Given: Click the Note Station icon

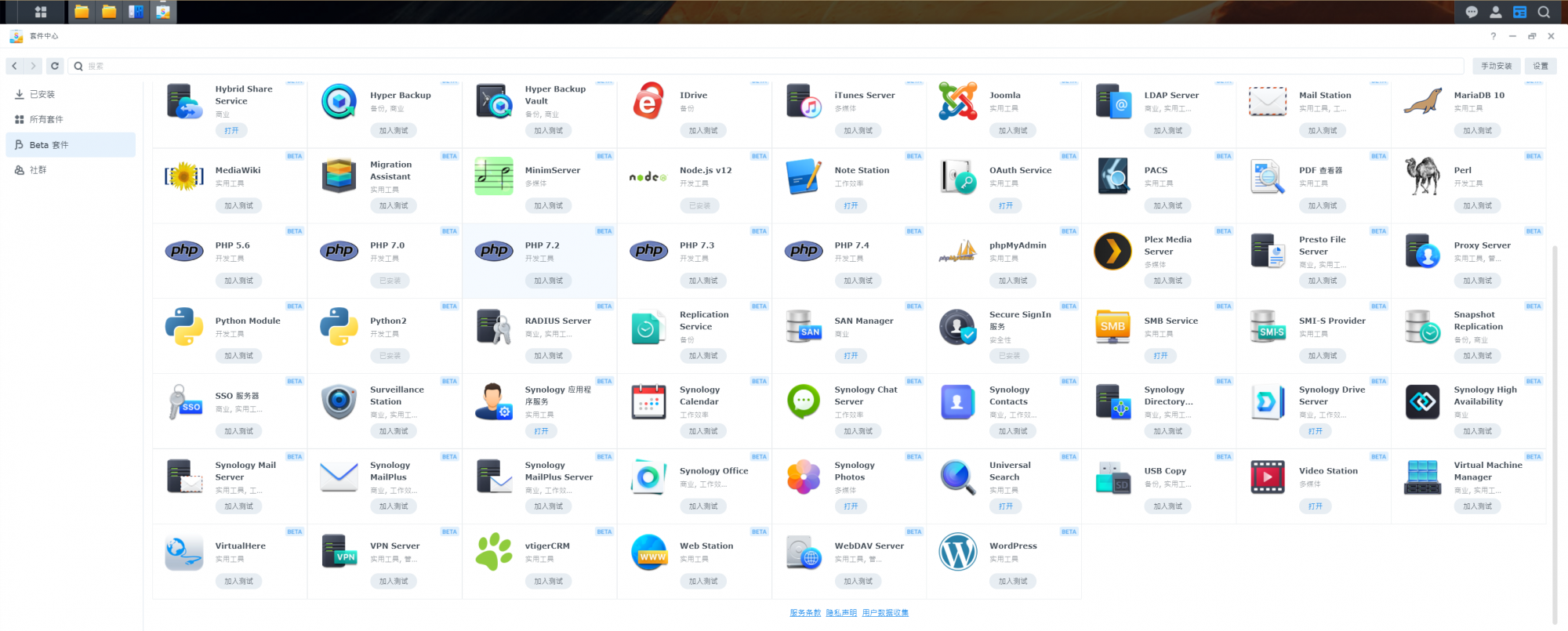Looking at the screenshot, I should pyautogui.click(x=804, y=176).
